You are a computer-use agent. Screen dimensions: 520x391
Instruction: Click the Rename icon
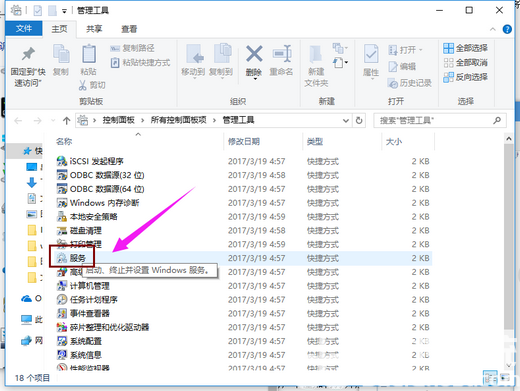282,53
